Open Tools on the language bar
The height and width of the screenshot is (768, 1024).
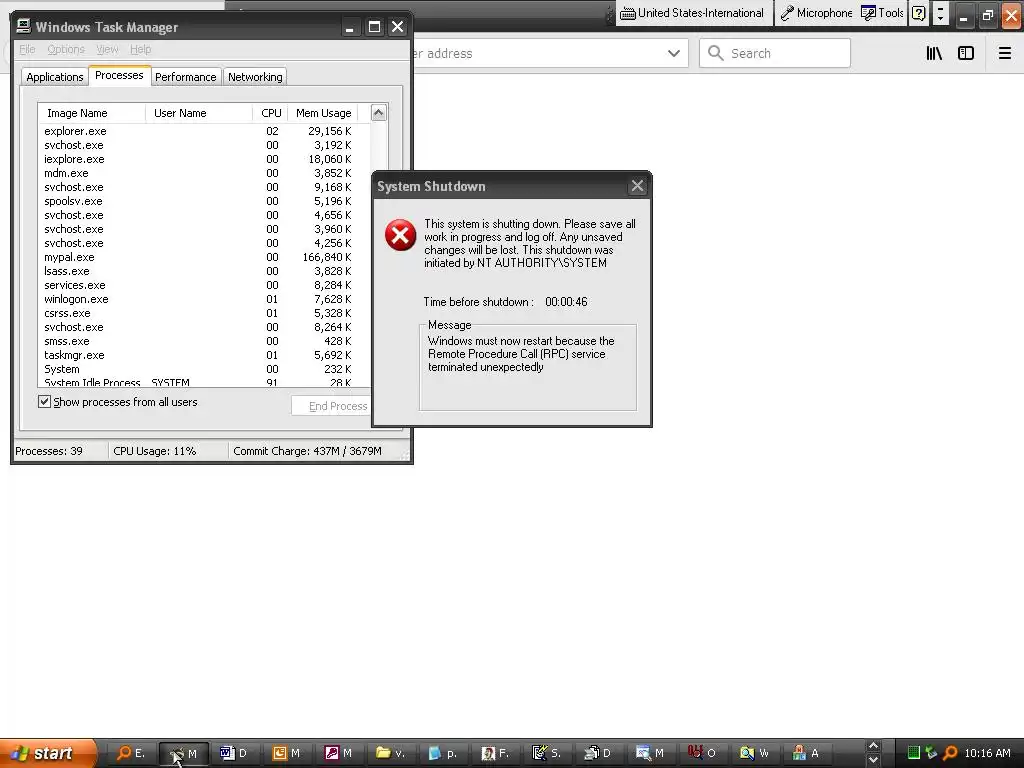(882, 13)
